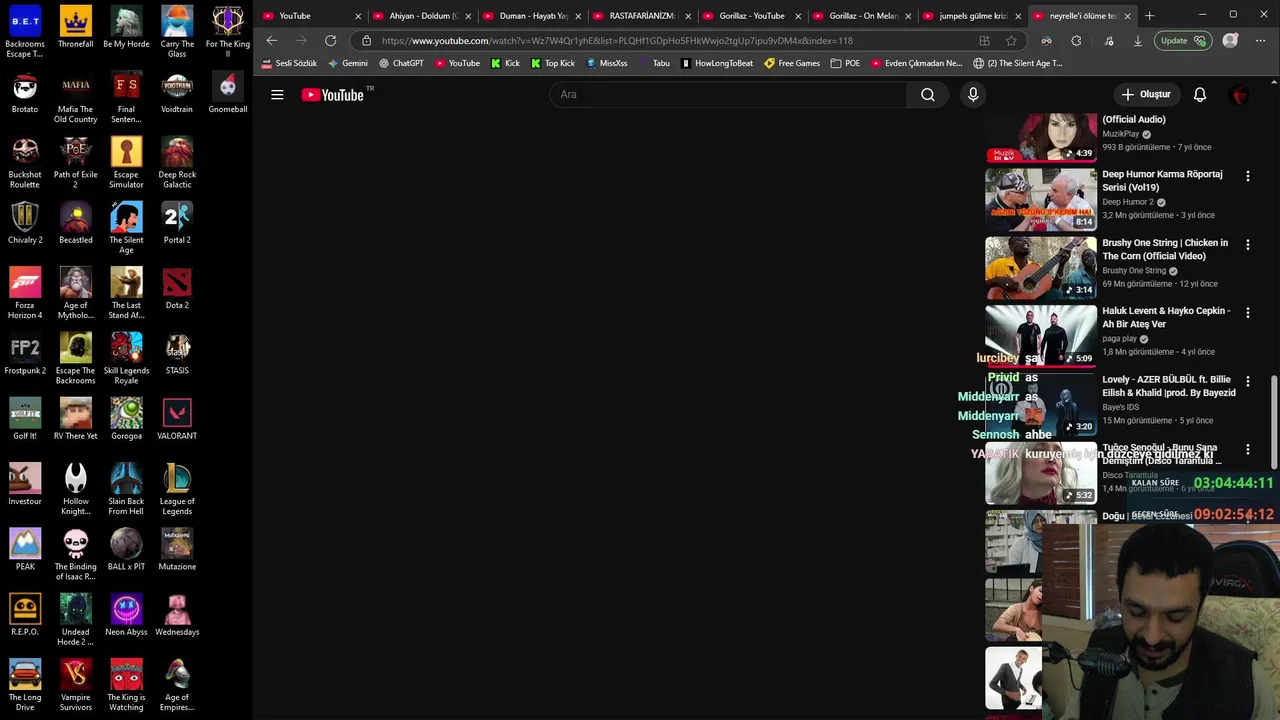Open the Free Games bookmark
Image resolution: width=1280 pixels, height=720 pixels.
[792, 63]
